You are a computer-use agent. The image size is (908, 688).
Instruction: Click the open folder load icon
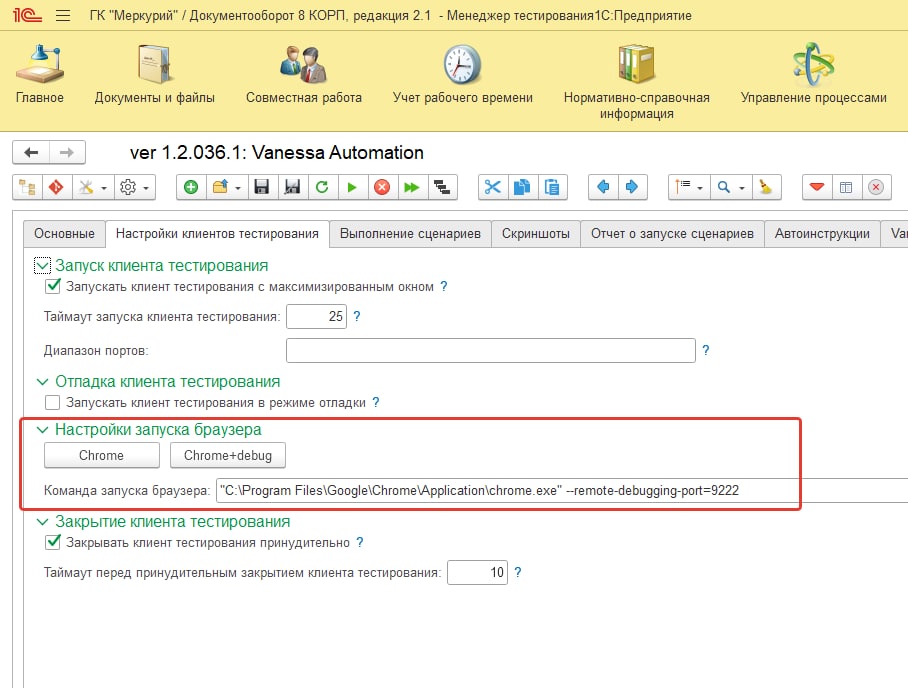(x=220, y=187)
